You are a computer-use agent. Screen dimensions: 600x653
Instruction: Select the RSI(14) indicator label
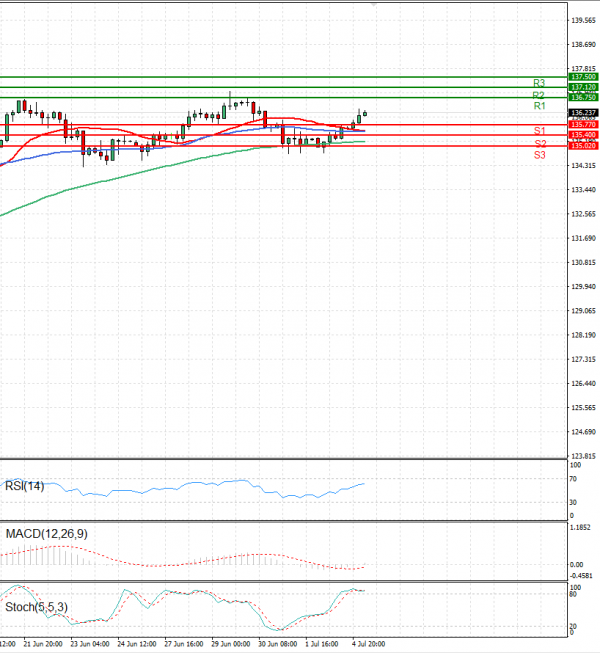click(25, 486)
